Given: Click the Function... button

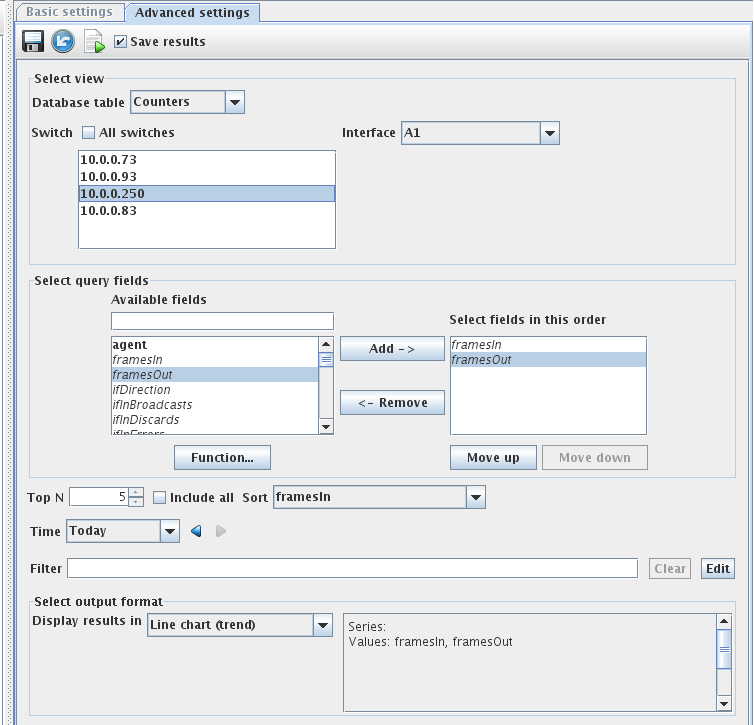Looking at the screenshot, I should [x=222, y=458].
